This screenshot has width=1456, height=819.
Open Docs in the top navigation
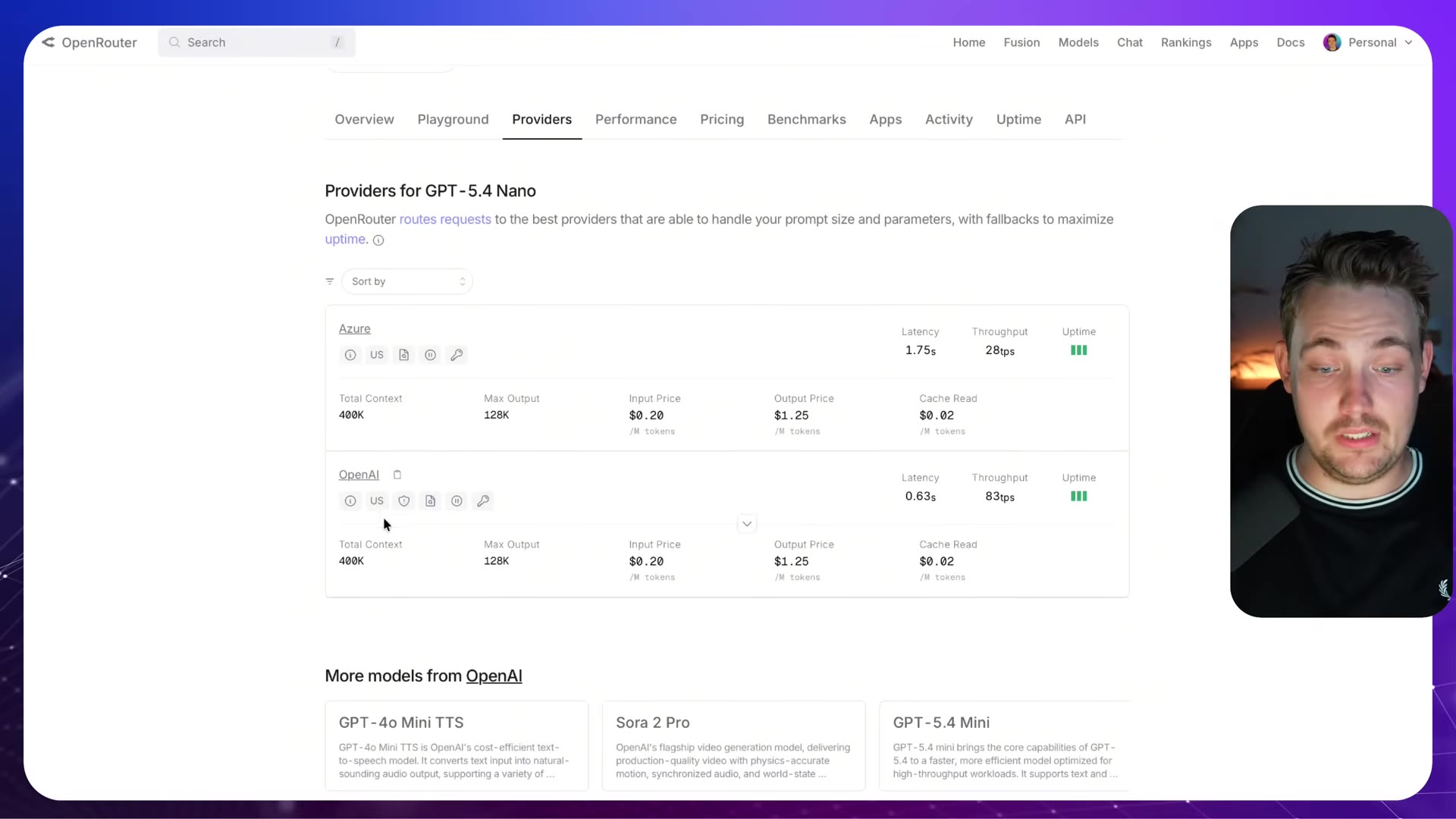tap(1290, 42)
